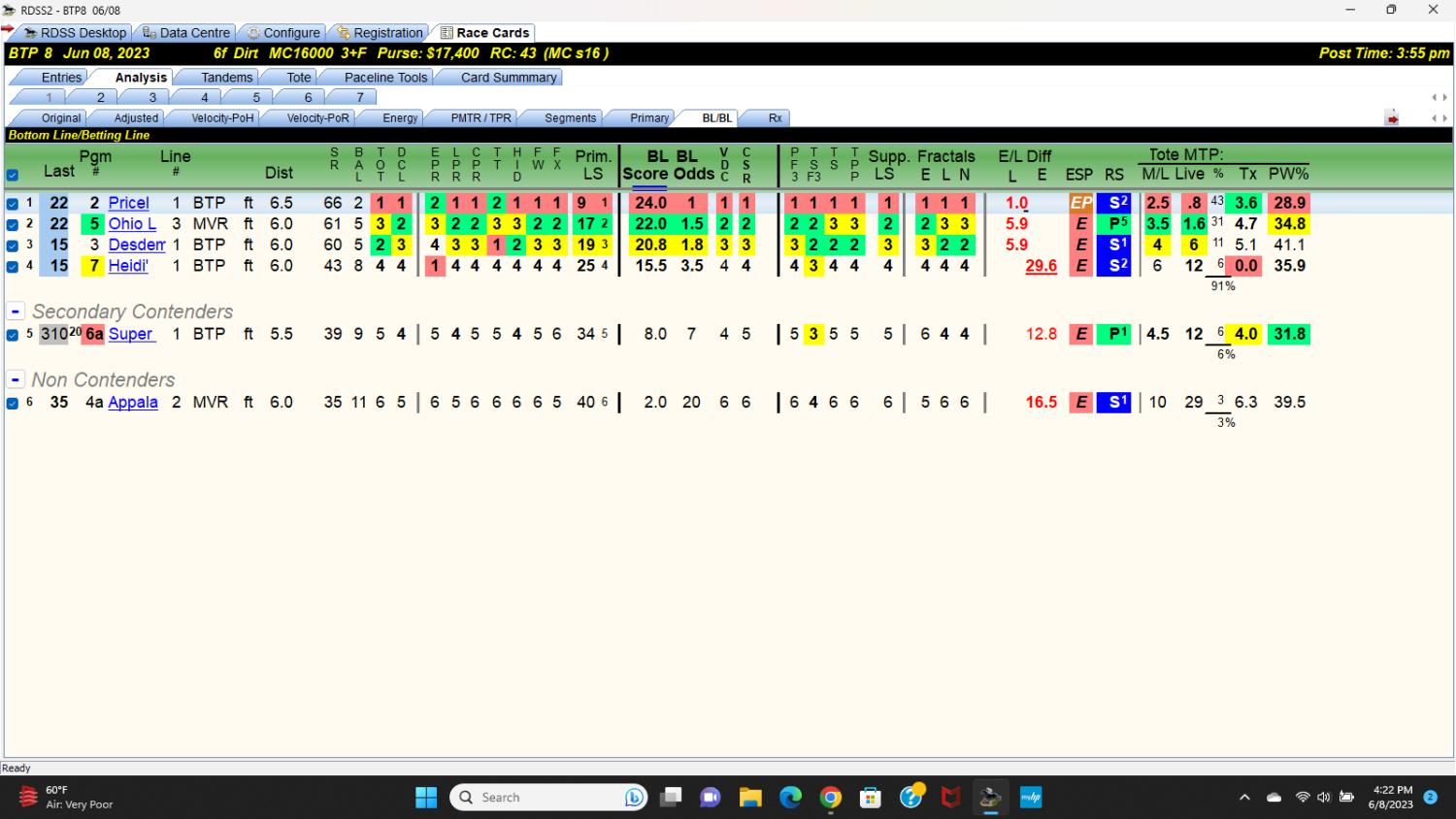
Task: Switch to the Energy tab
Action: click(400, 118)
